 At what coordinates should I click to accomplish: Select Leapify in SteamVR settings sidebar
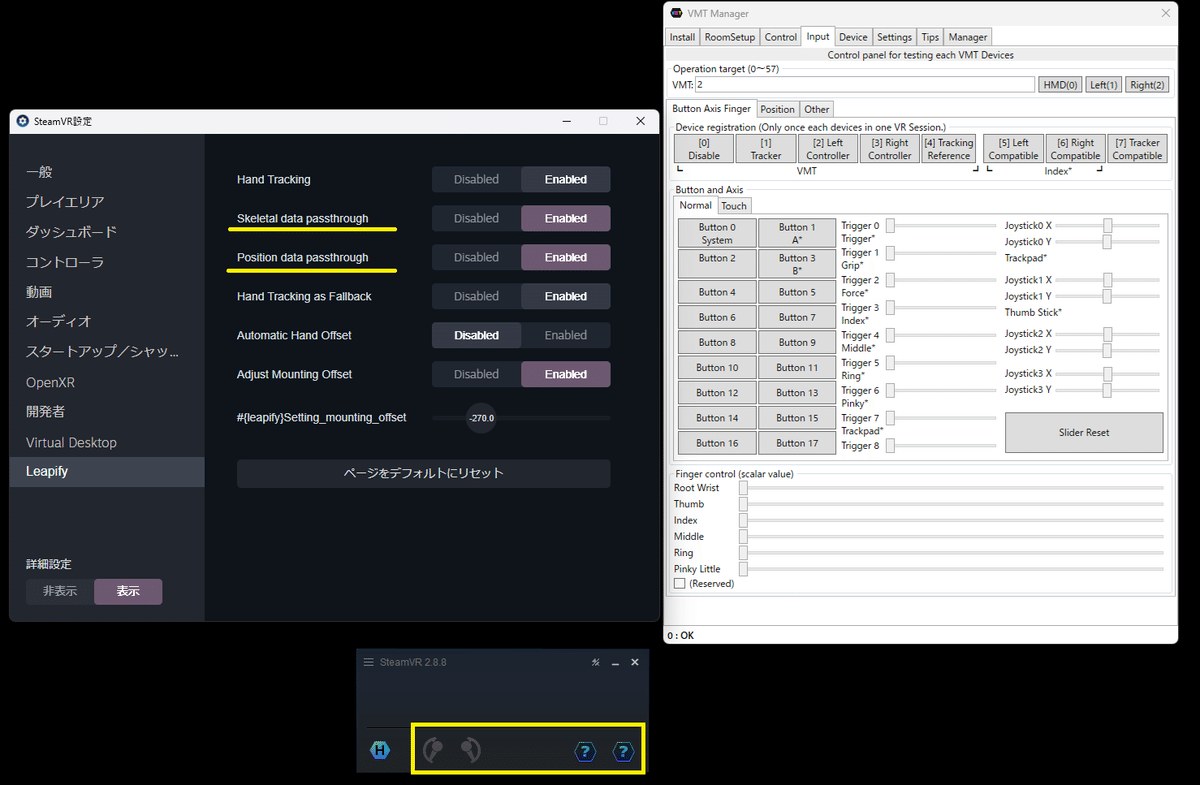(107, 471)
